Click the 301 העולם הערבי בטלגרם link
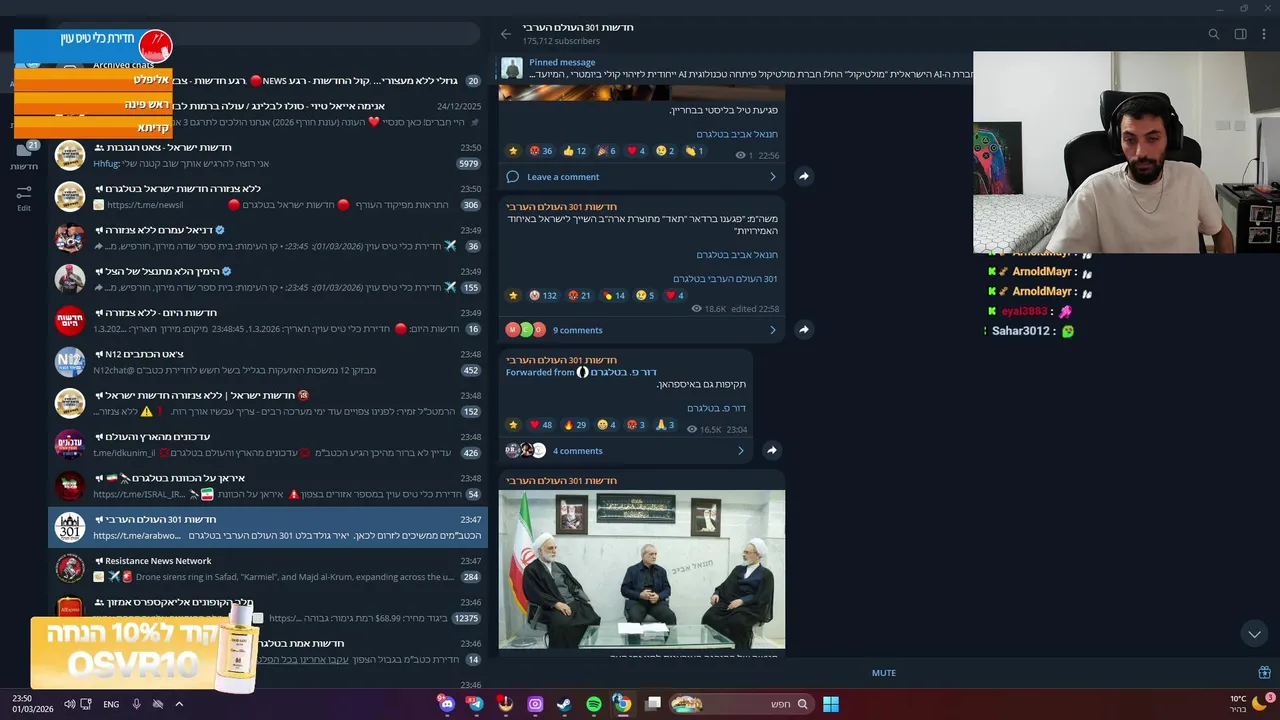 pyautogui.click(x=725, y=279)
